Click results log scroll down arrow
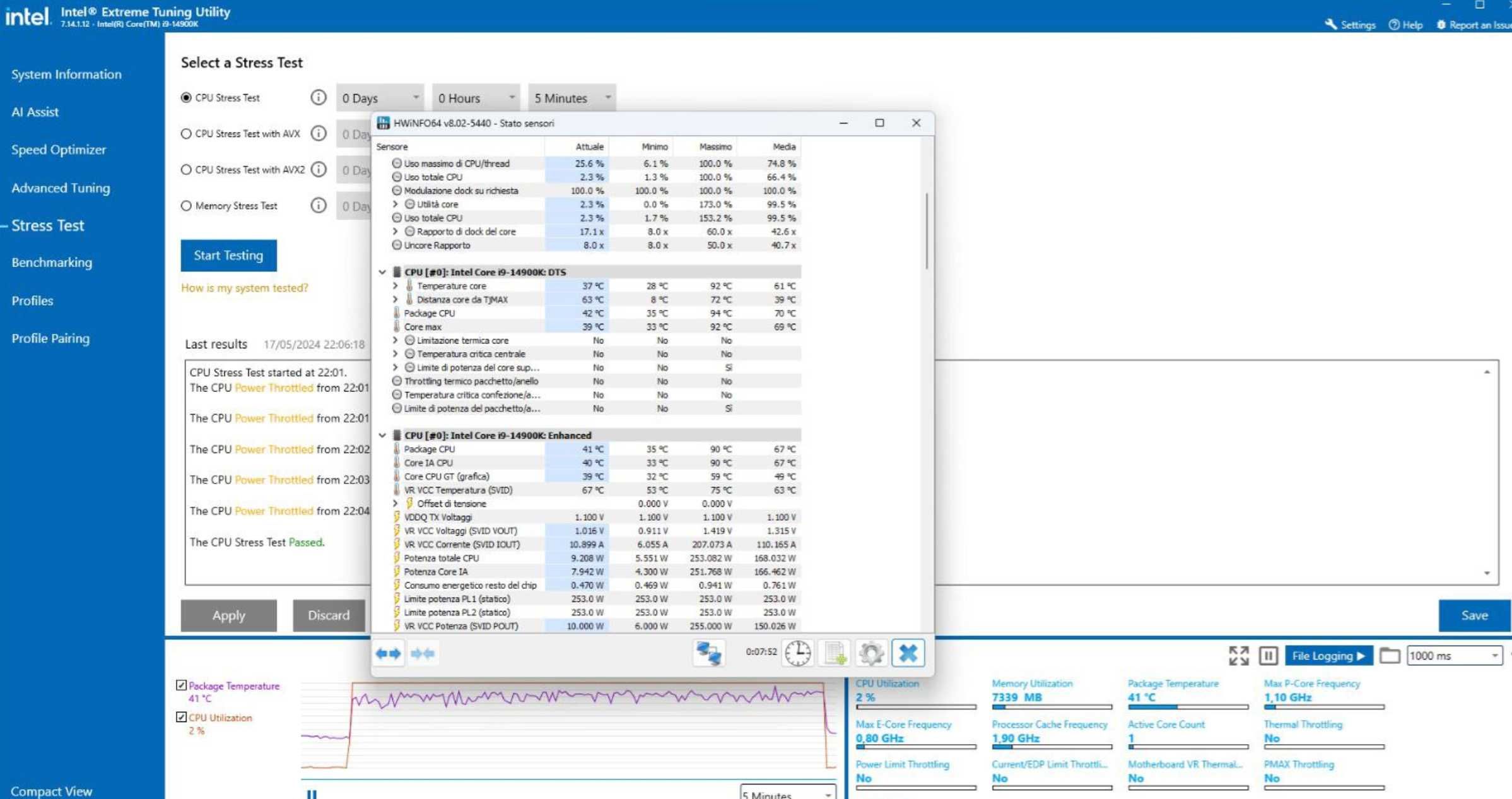 coord(1487,573)
